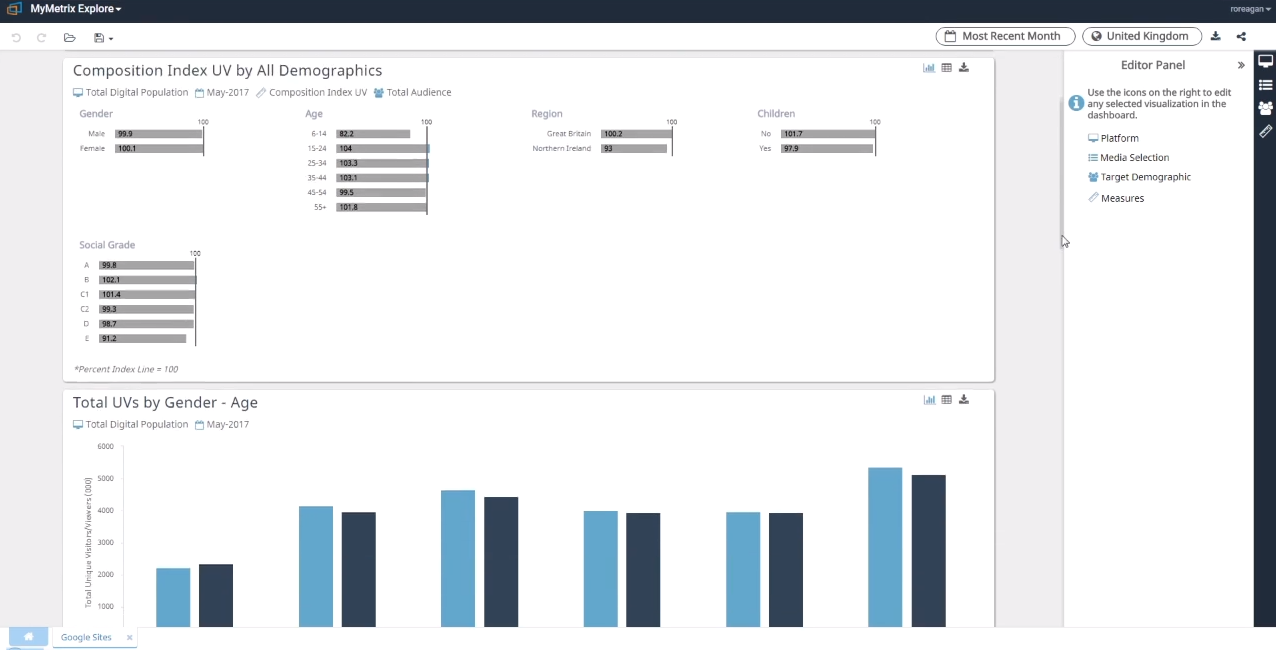Image resolution: width=1276 pixels, height=650 pixels.
Task: Collapse the Editor Panel with chevrons
Action: 1241,65
